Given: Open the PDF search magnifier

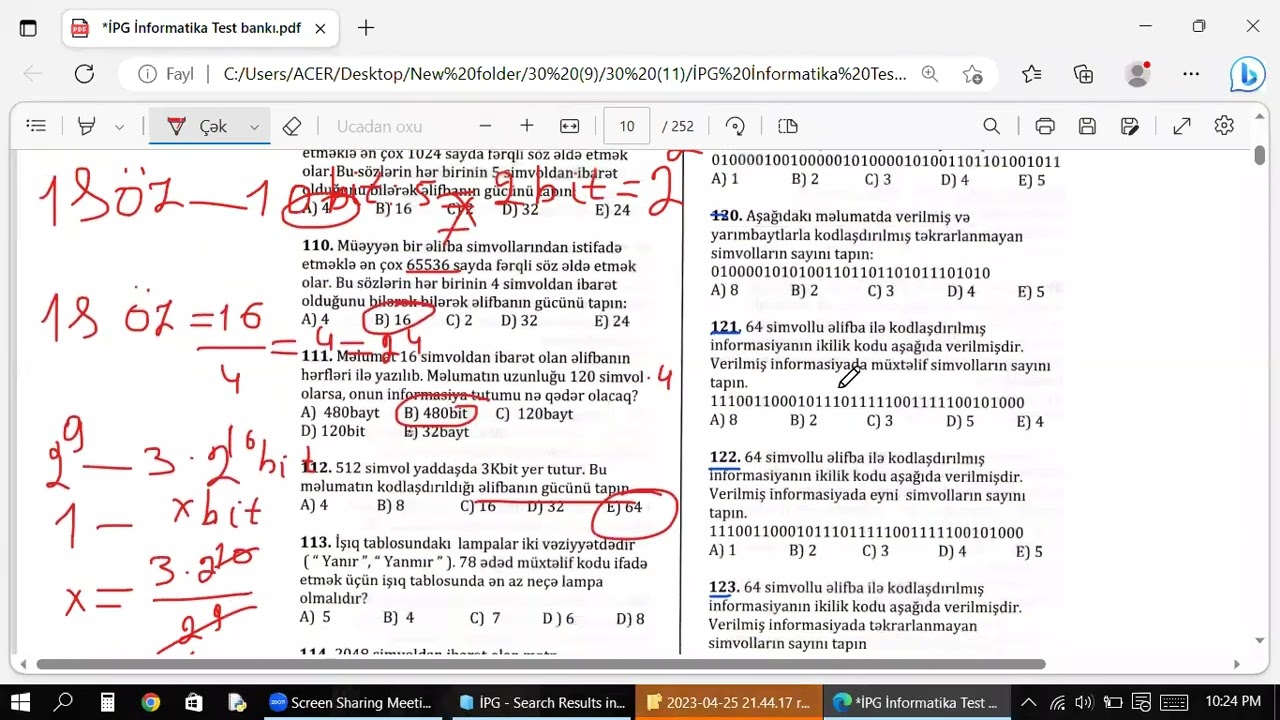Looking at the screenshot, I should point(991,126).
